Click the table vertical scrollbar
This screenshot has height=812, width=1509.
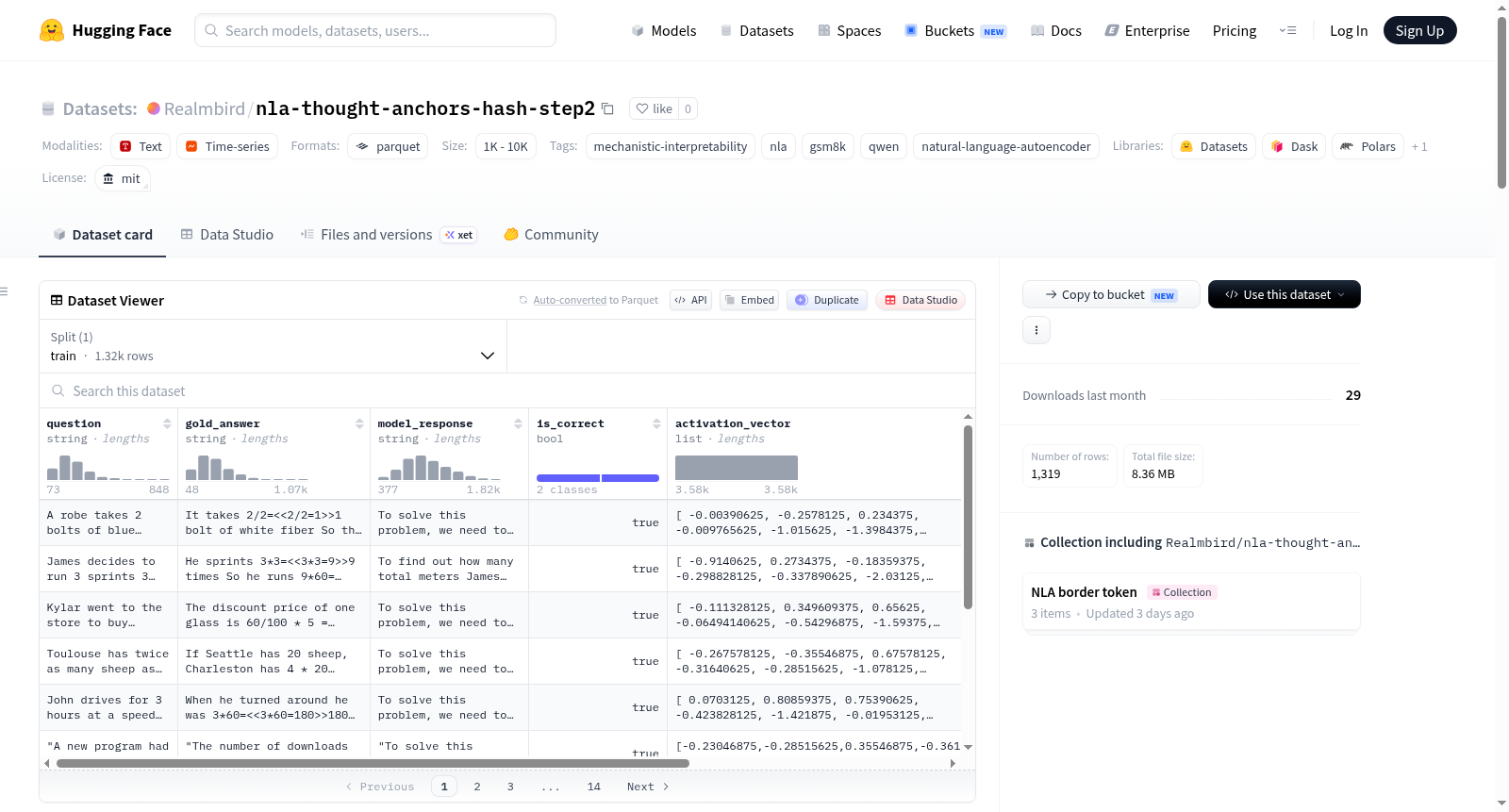[x=968, y=517]
